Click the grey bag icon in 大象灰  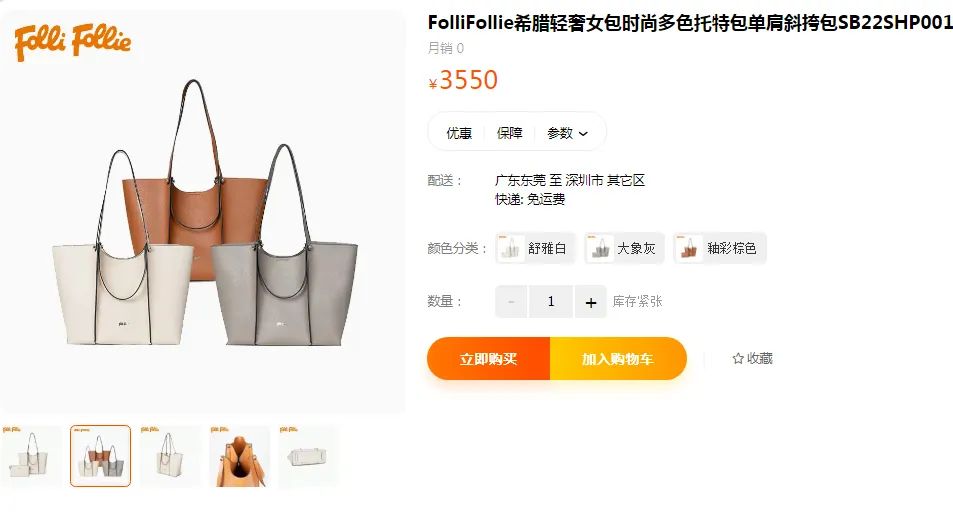[600, 248]
